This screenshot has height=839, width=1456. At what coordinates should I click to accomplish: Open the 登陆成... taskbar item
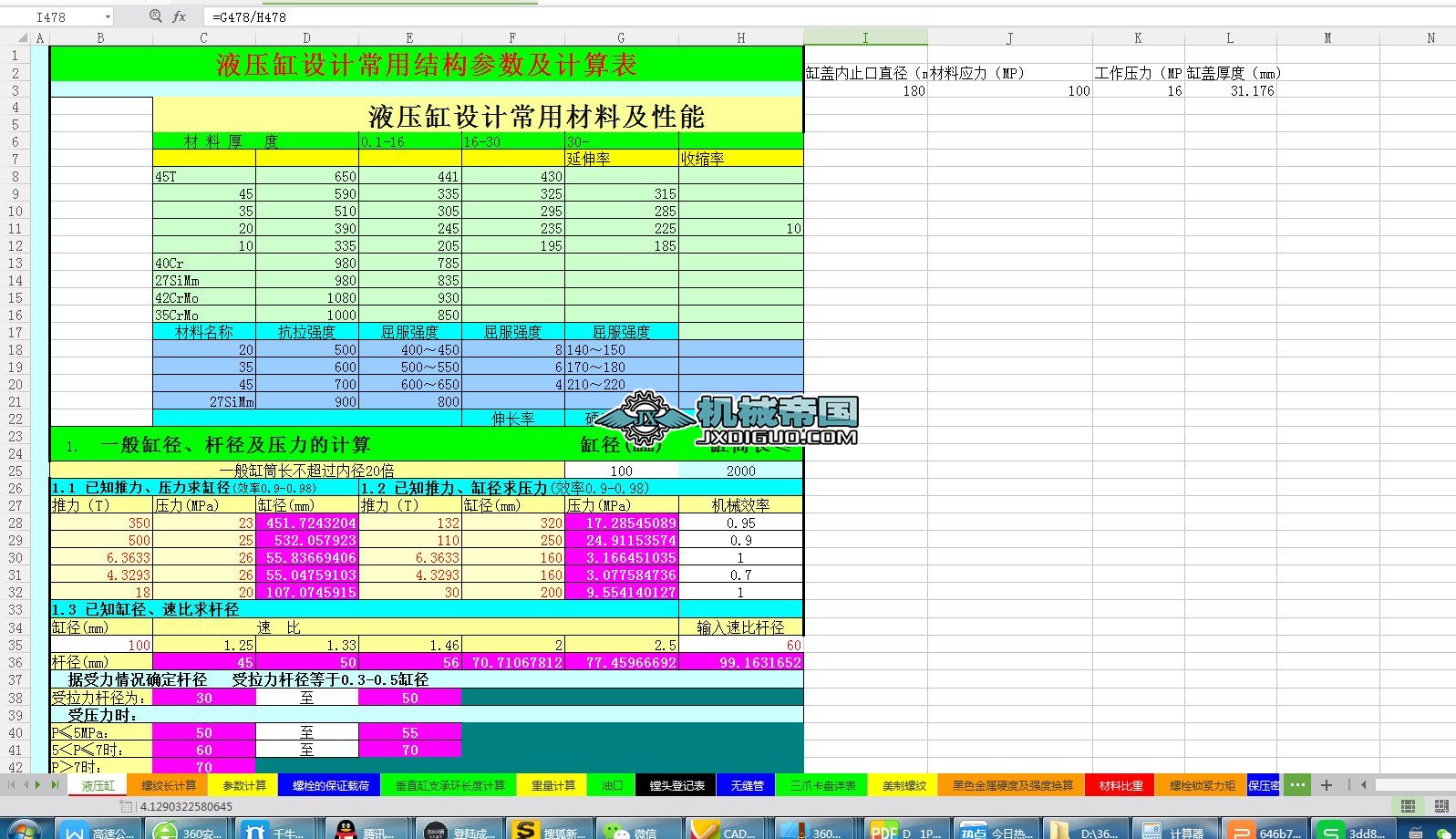coord(457,831)
